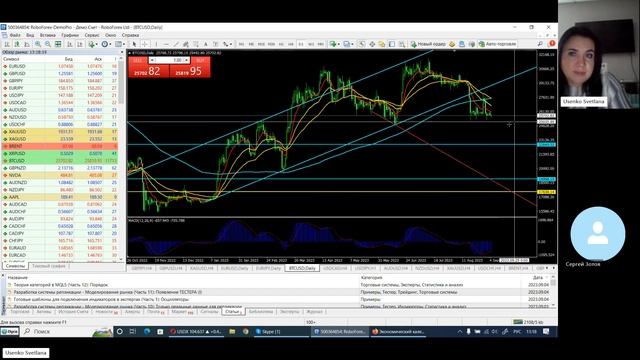
Task: Open the Файл menu
Action: [x=14, y=36]
